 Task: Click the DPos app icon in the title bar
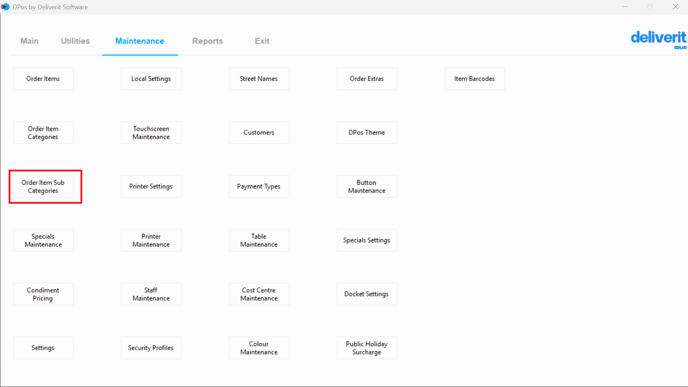coord(5,7)
